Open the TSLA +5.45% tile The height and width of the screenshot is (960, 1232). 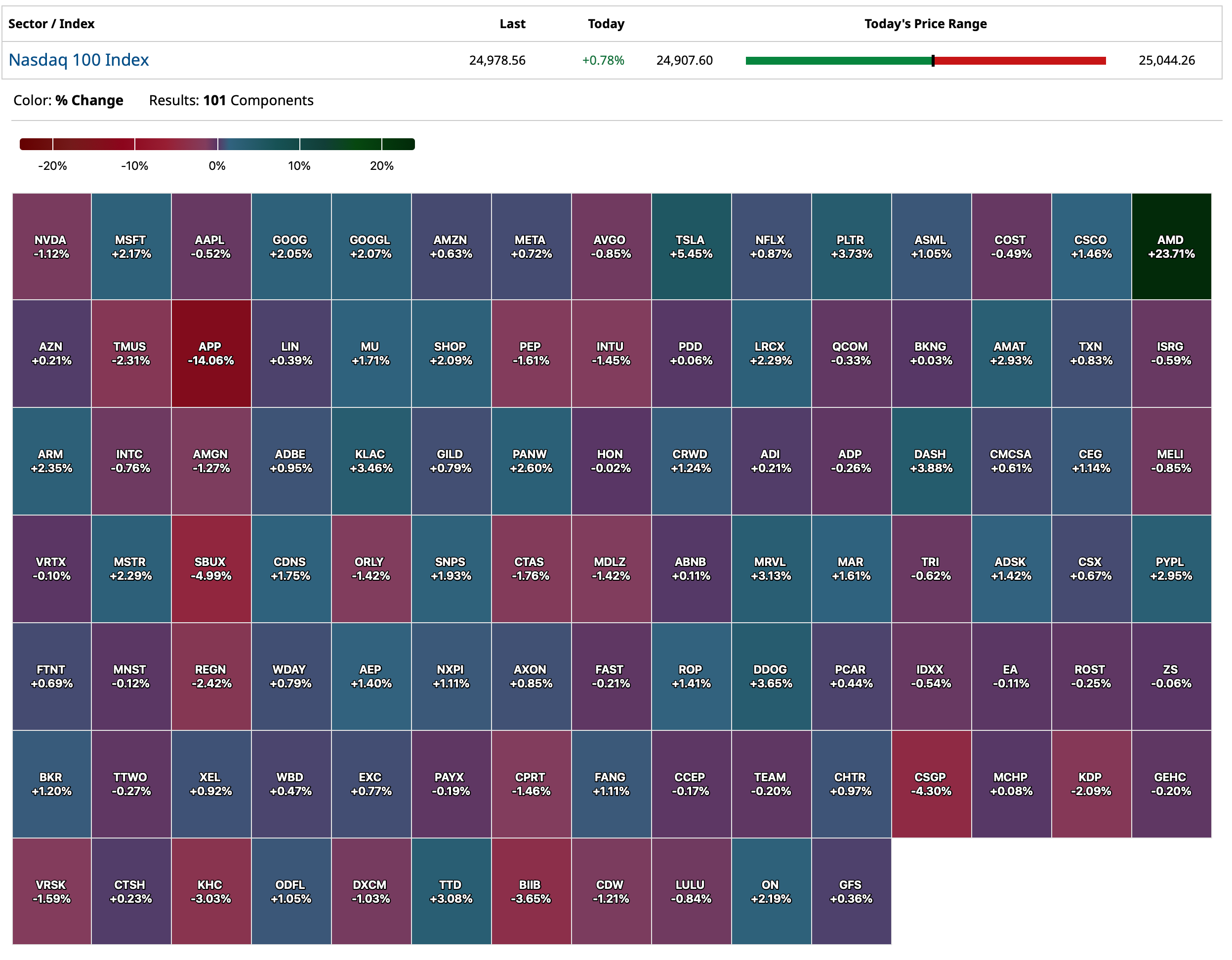(x=691, y=246)
